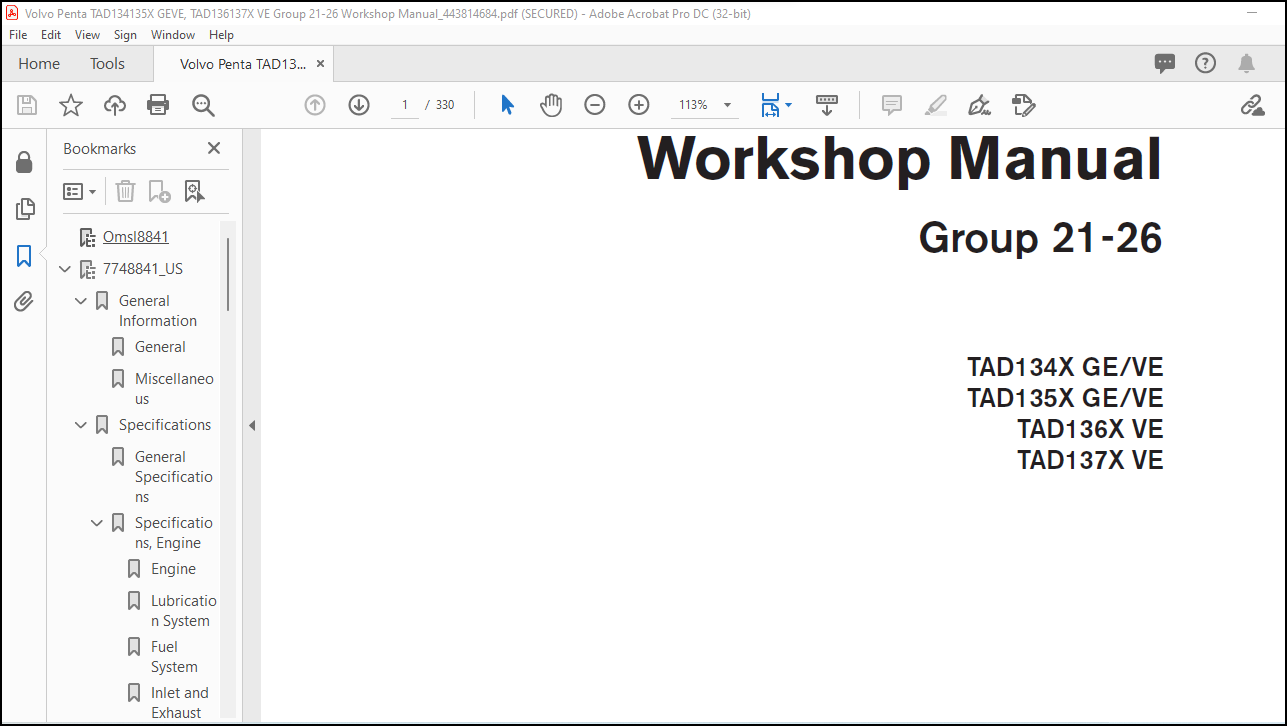
Task: Select the Inlet and Exhaust bookmark
Action: point(180,703)
